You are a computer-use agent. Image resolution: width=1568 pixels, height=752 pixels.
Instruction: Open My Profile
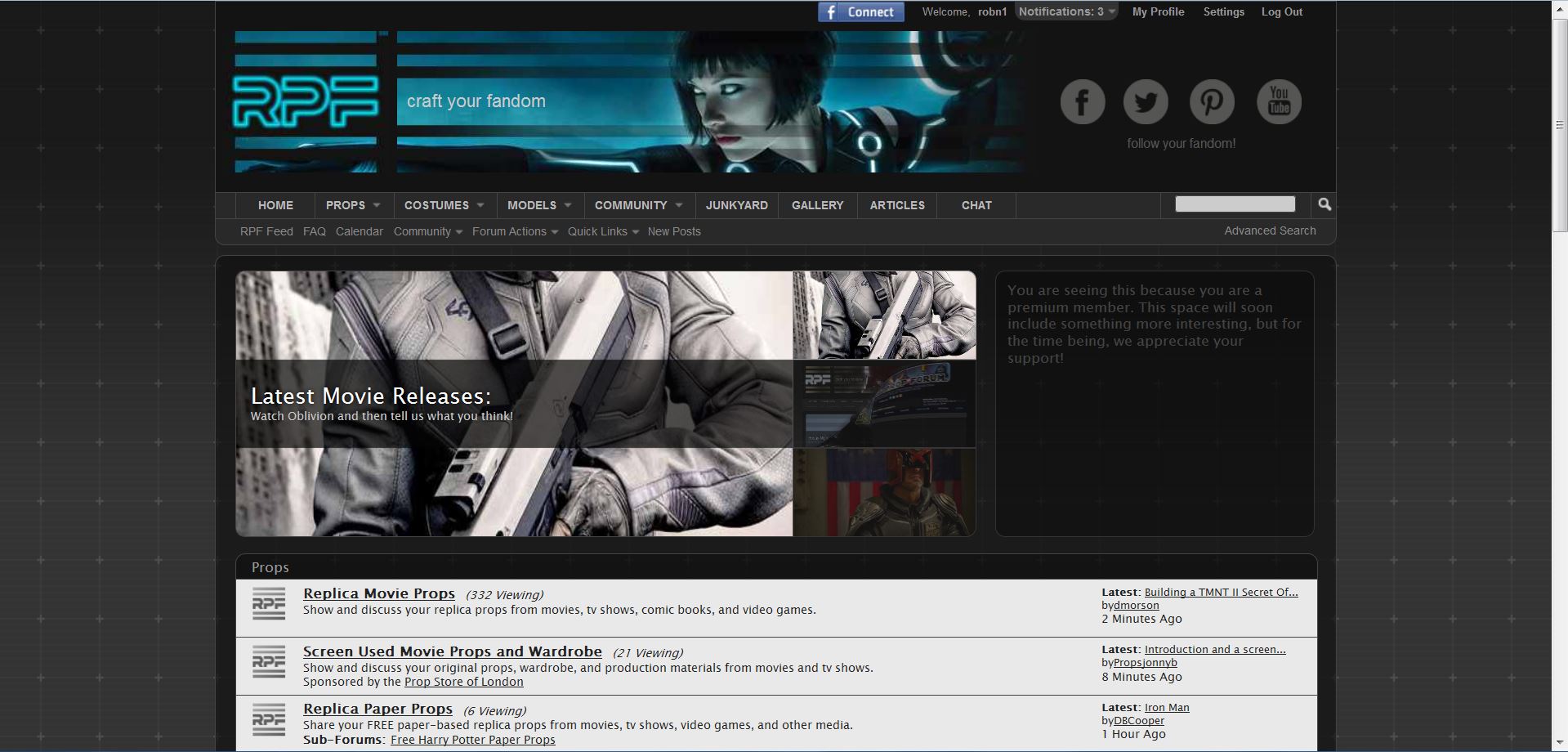click(1158, 11)
